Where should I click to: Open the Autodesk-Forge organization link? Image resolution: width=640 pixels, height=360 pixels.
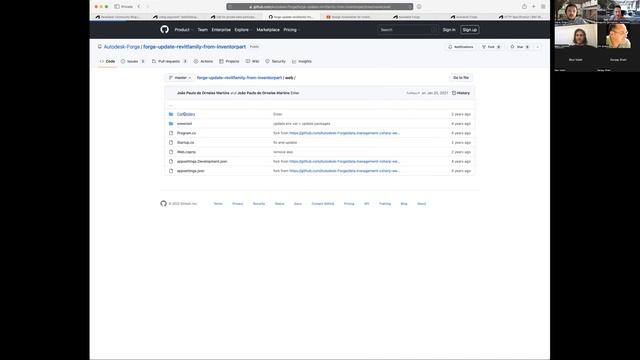tap(122, 47)
